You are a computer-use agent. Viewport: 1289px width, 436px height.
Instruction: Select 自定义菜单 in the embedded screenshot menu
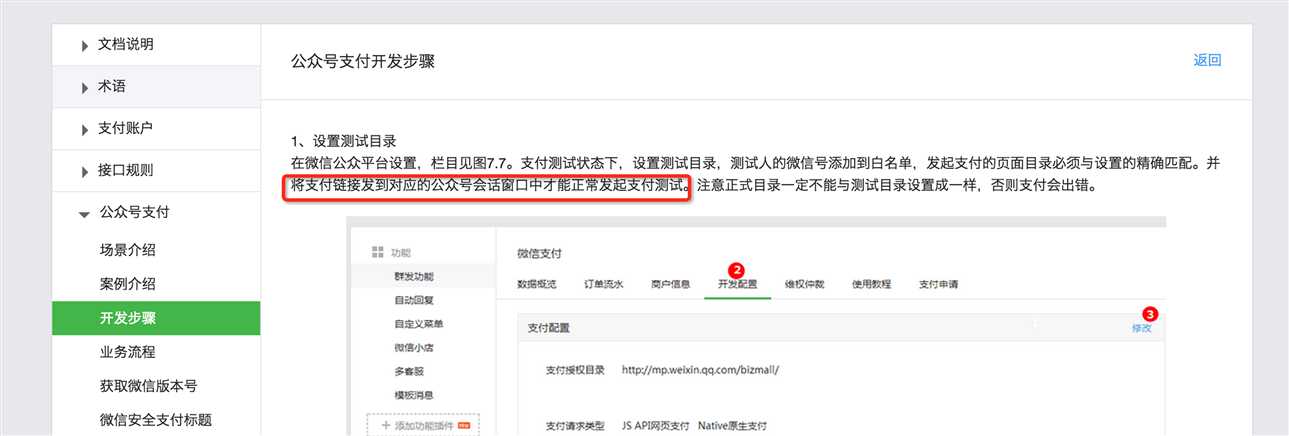coord(419,324)
